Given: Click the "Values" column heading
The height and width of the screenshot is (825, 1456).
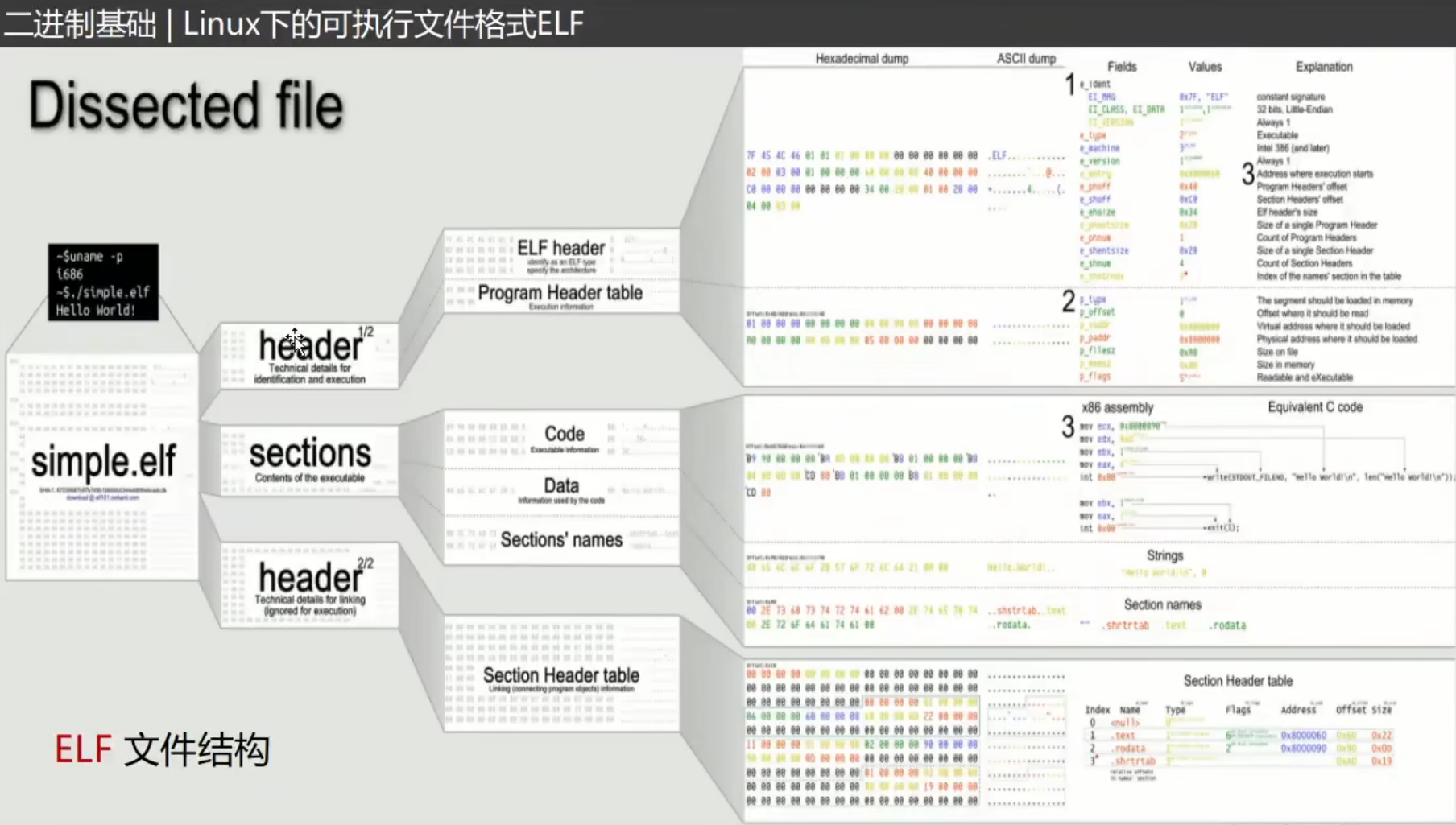Looking at the screenshot, I should (1205, 67).
